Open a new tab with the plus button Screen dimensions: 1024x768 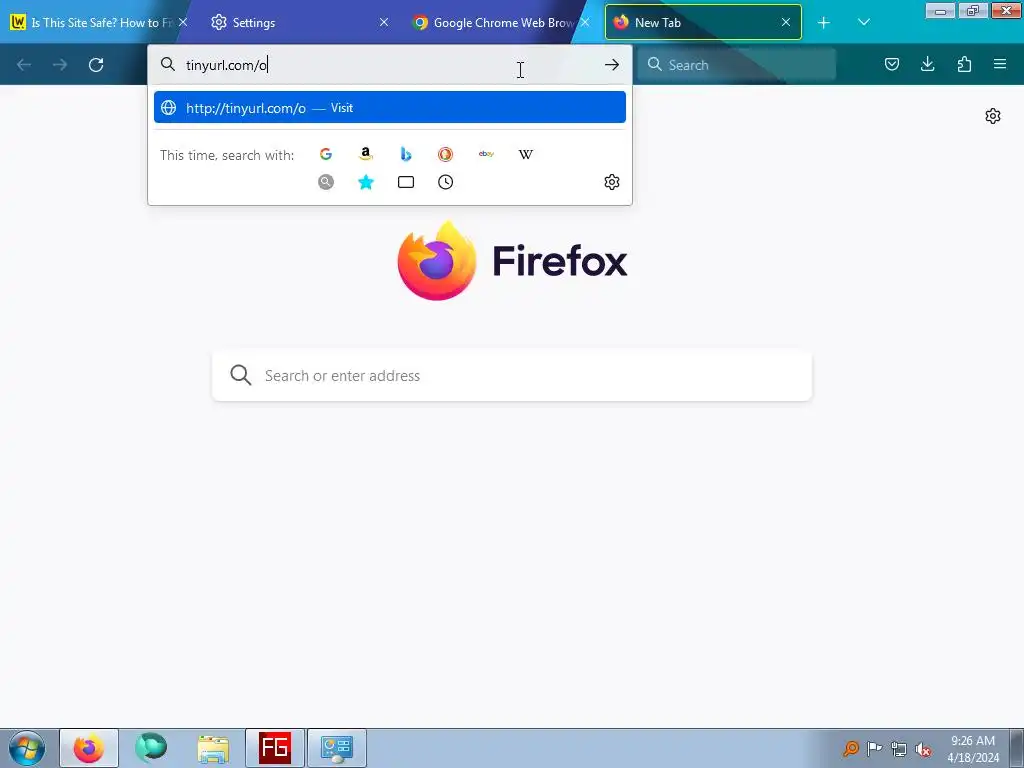click(824, 23)
